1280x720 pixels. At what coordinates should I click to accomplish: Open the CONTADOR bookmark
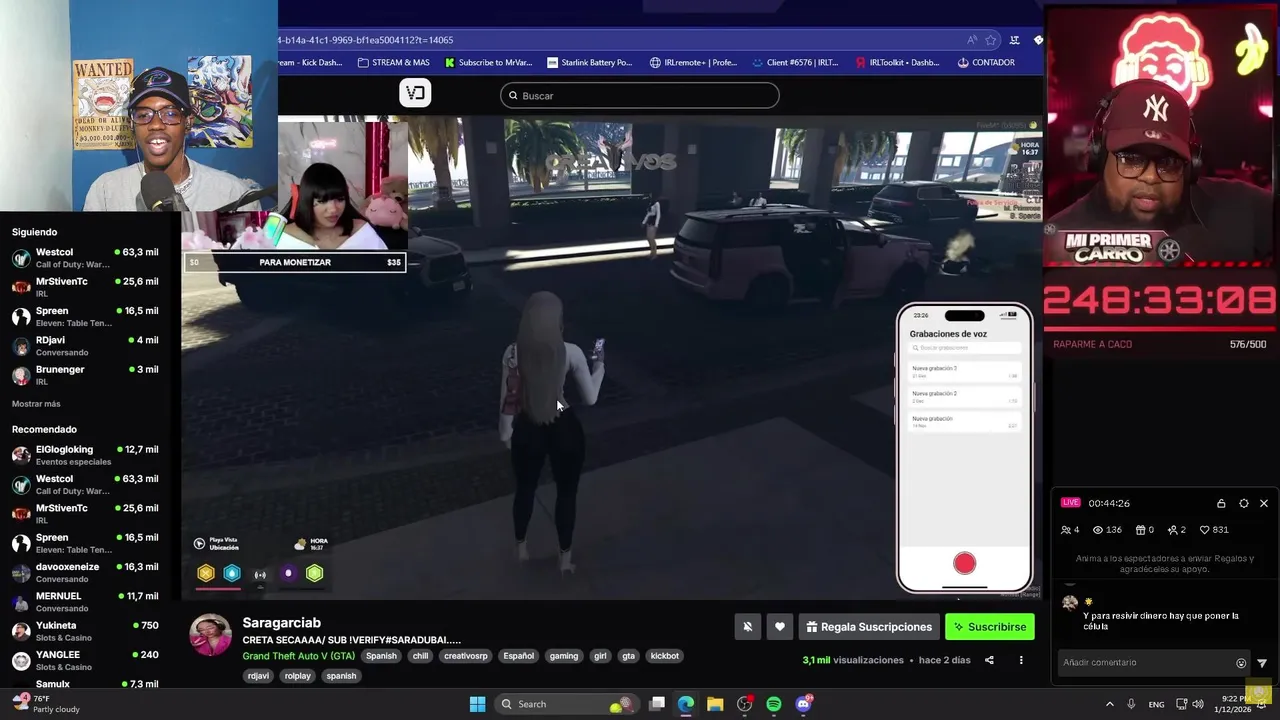[x=986, y=62]
